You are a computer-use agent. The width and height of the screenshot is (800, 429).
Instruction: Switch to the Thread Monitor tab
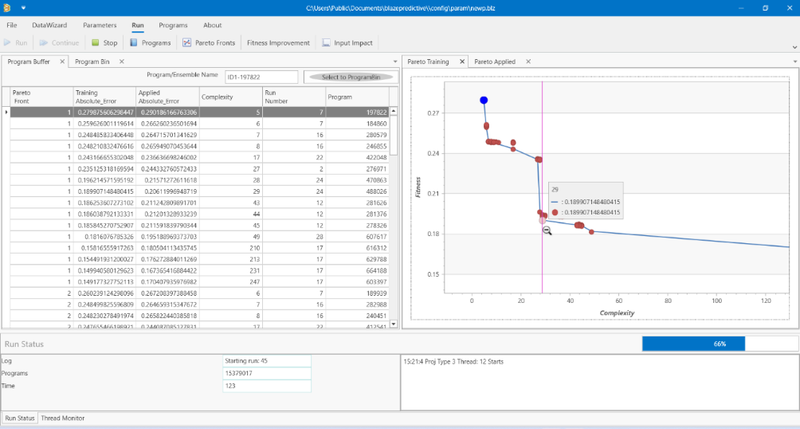63,418
